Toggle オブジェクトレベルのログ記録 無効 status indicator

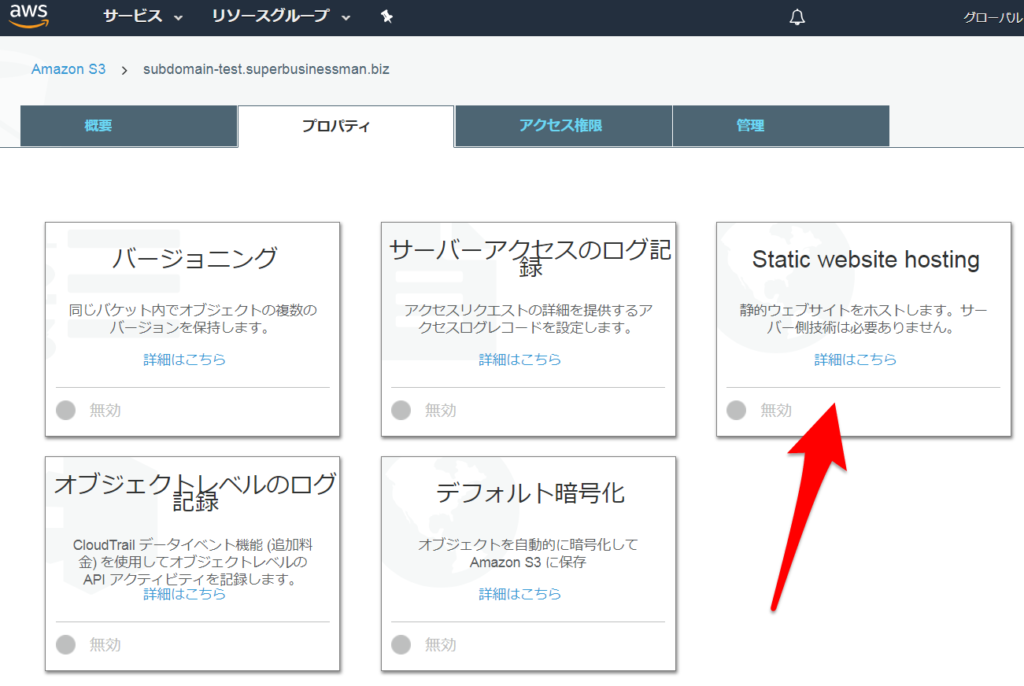click(65, 645)
